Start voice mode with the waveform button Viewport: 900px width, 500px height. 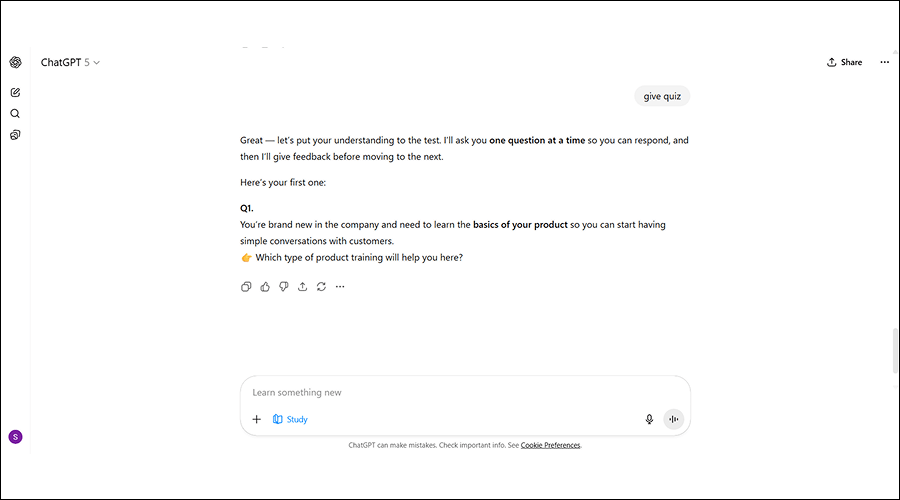pyautogui.click(x=673, y=419)
